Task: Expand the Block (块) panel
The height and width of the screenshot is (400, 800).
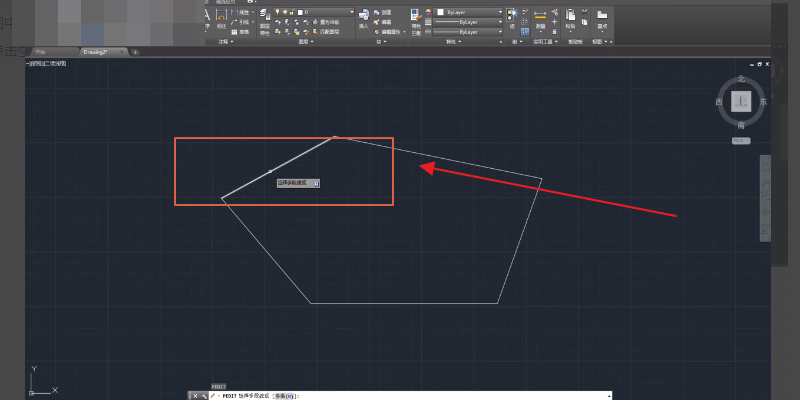Action: coord(380,41)
